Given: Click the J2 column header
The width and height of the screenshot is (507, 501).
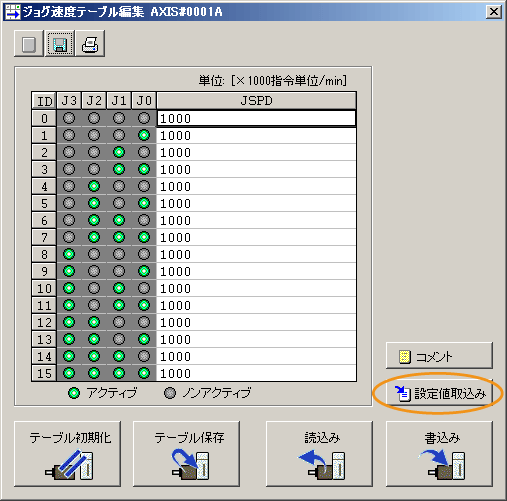Looking at the screenshot, I should point(94,101).
